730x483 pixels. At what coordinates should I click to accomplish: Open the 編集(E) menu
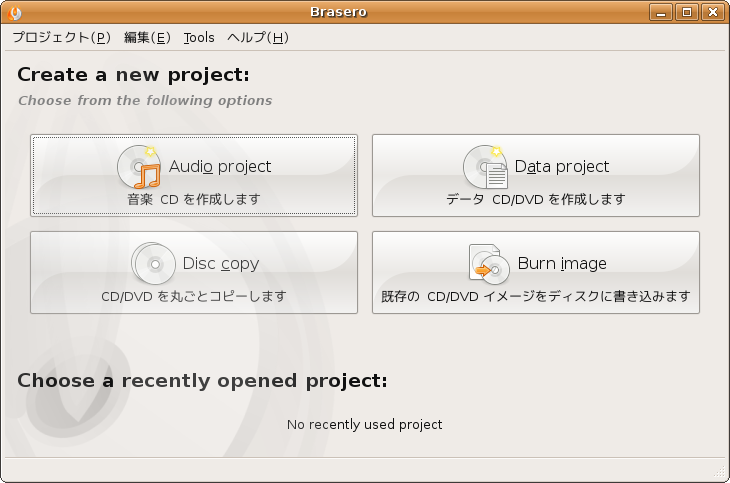[147, 37]
